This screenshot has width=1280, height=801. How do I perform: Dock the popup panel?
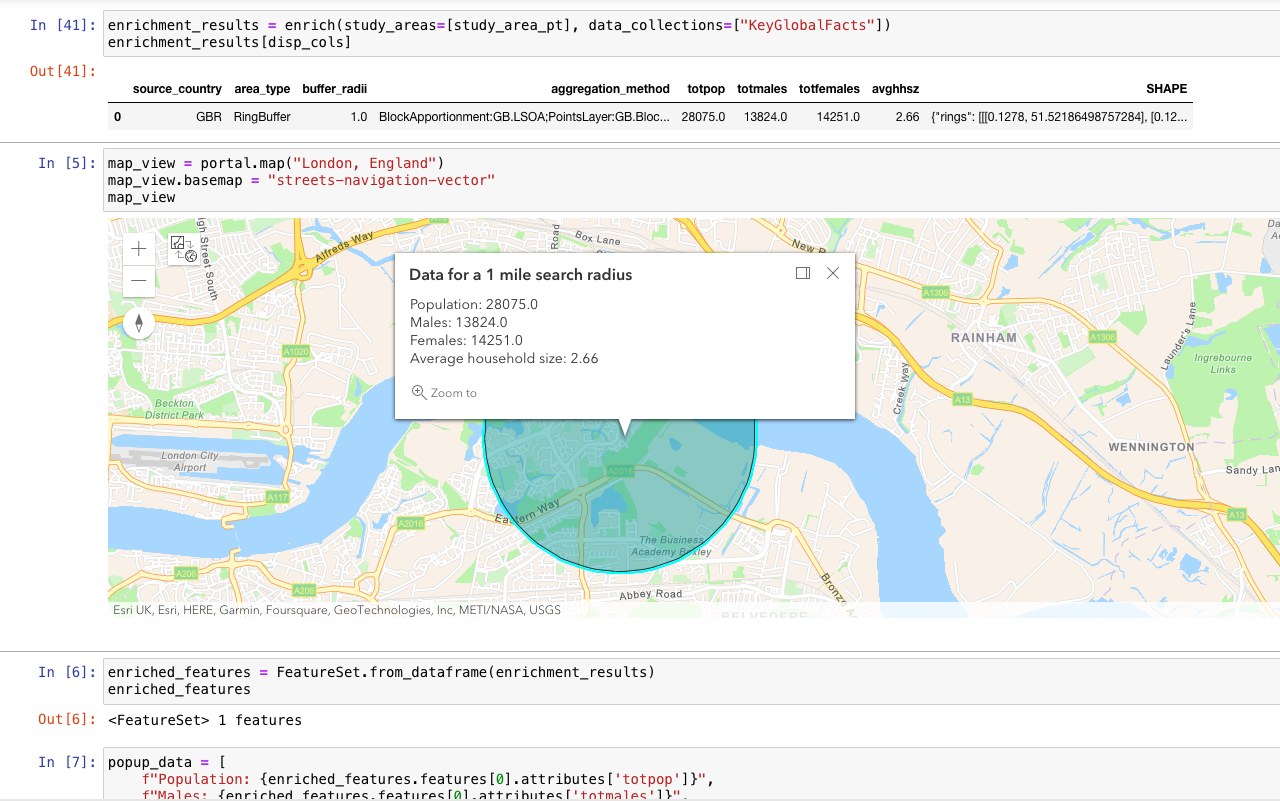[802, 273]
